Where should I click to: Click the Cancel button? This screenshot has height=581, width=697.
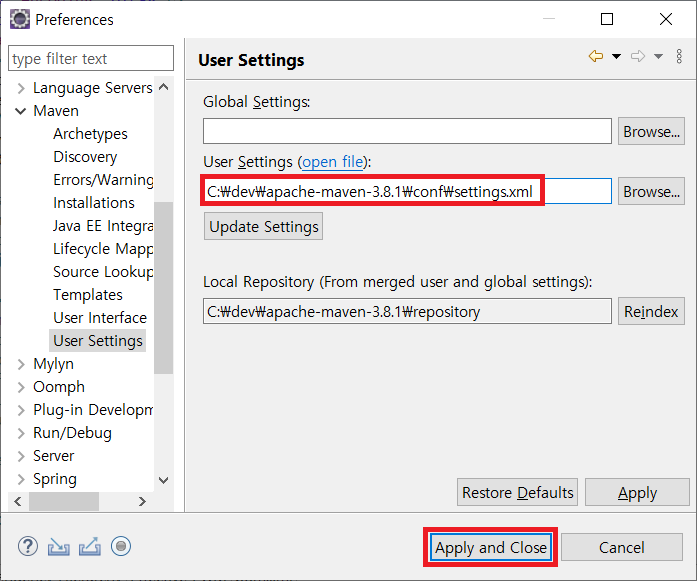pyautogui.click(x=621, y=547)
